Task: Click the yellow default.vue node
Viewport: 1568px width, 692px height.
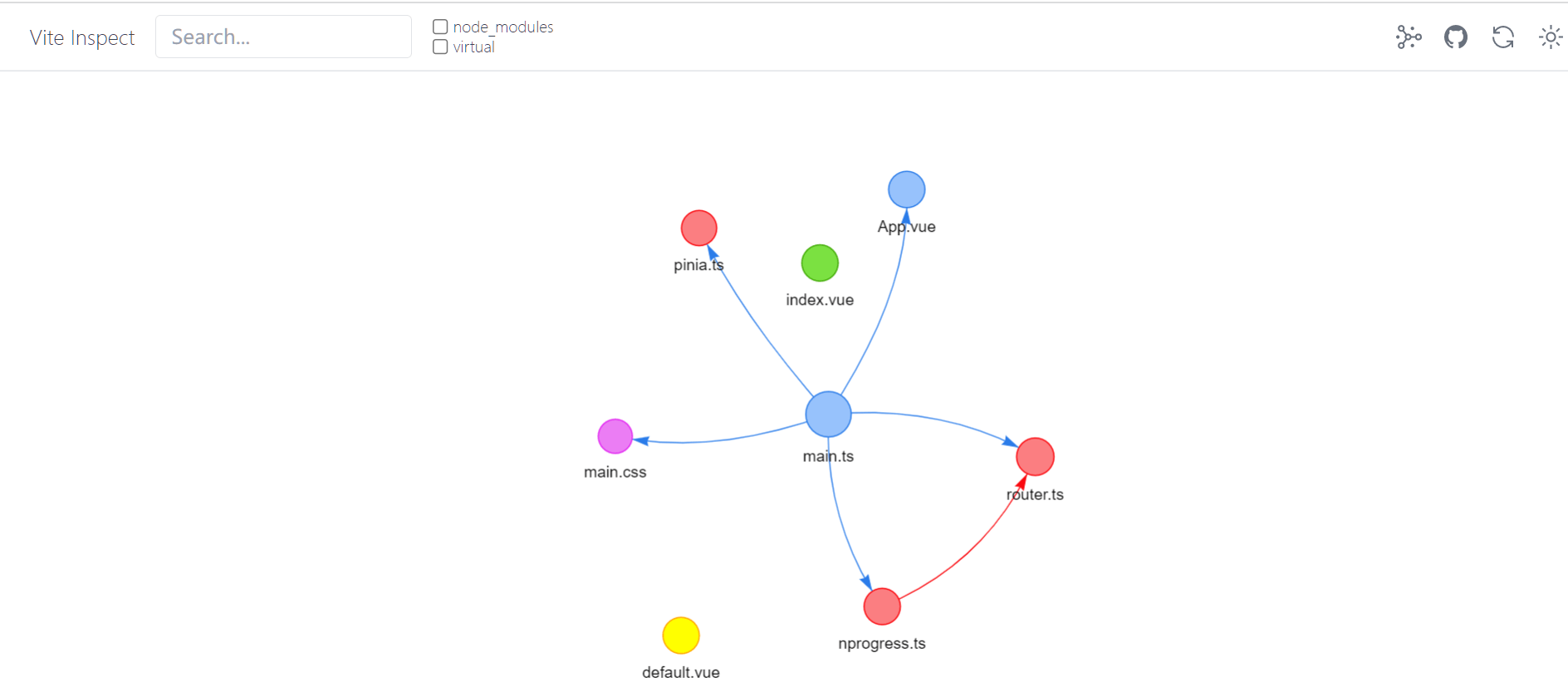Action: 681,636
